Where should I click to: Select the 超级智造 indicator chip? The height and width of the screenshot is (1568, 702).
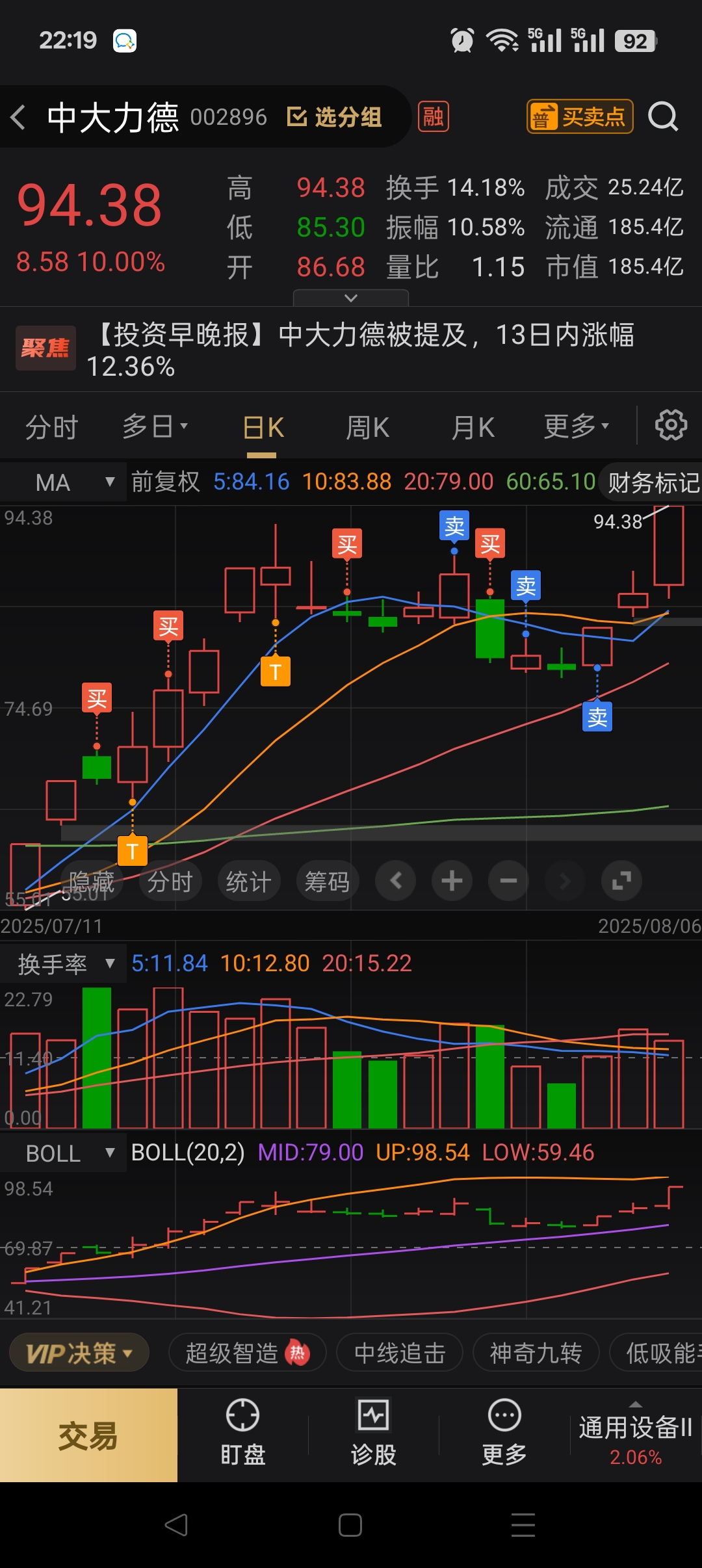coord(247,1353)
